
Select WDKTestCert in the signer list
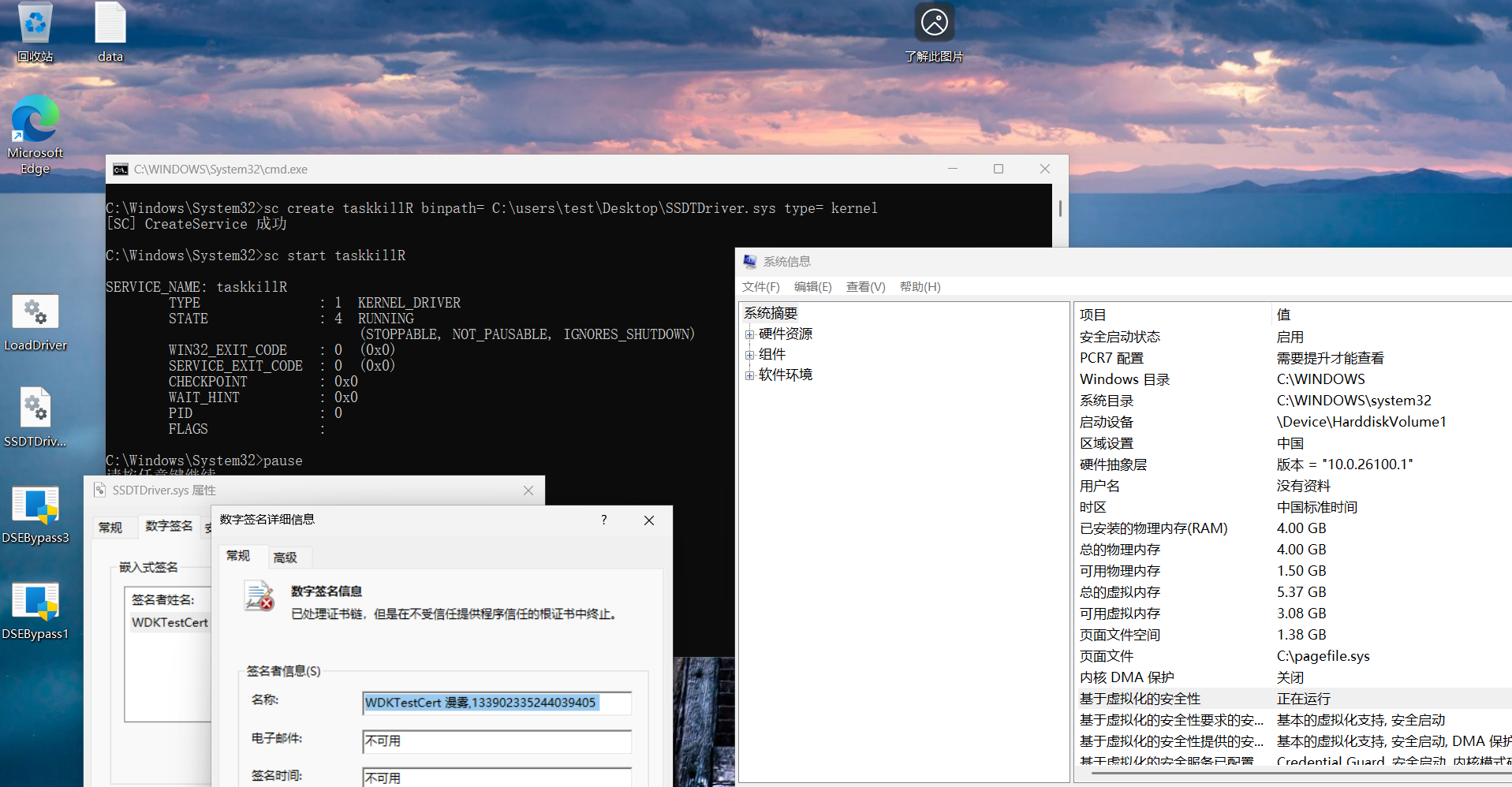(170, 622)
